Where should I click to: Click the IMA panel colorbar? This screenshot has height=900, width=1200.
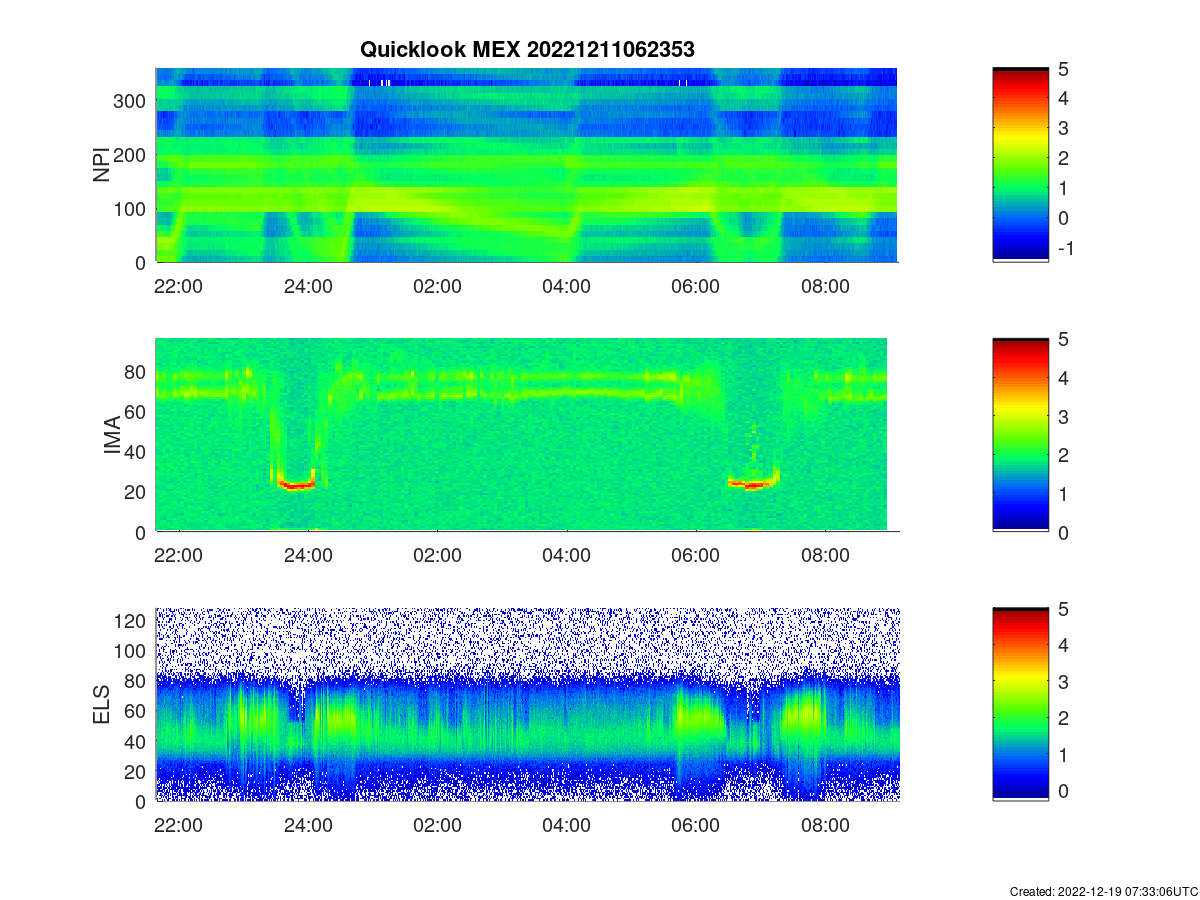click(1020, 435)
